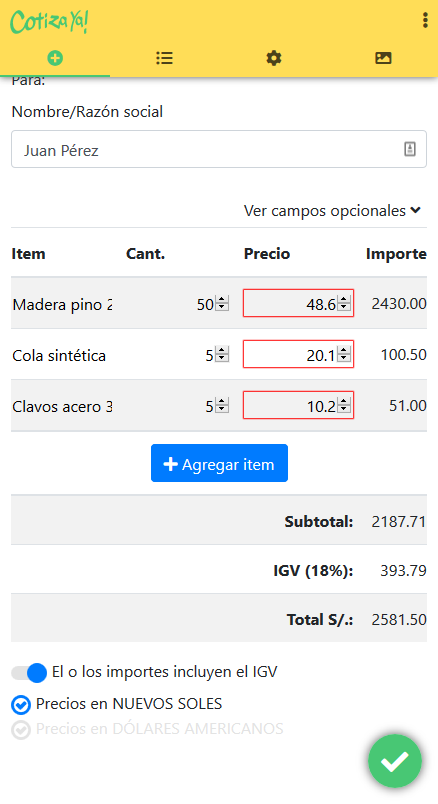Image resolution: width=438 pixels, height=804 pixels.
Task: Open the quotes list tab icon
Action: (x=164, y=58)
